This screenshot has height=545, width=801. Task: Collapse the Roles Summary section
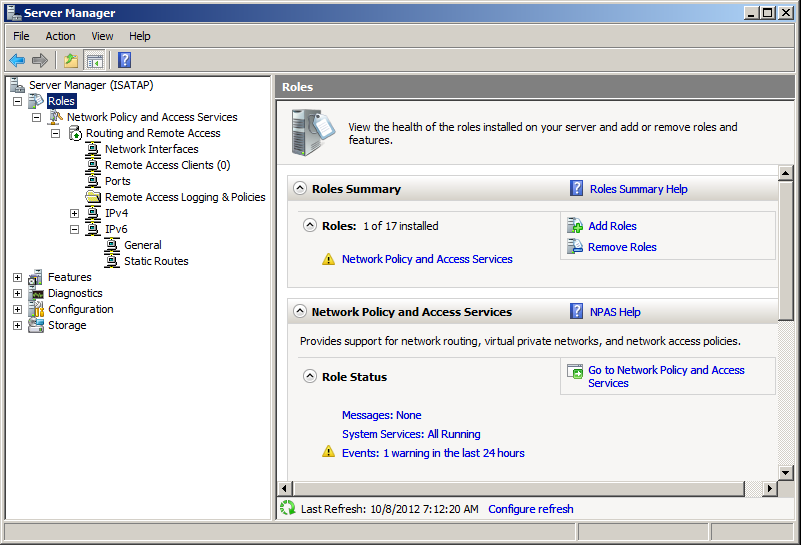300,188
